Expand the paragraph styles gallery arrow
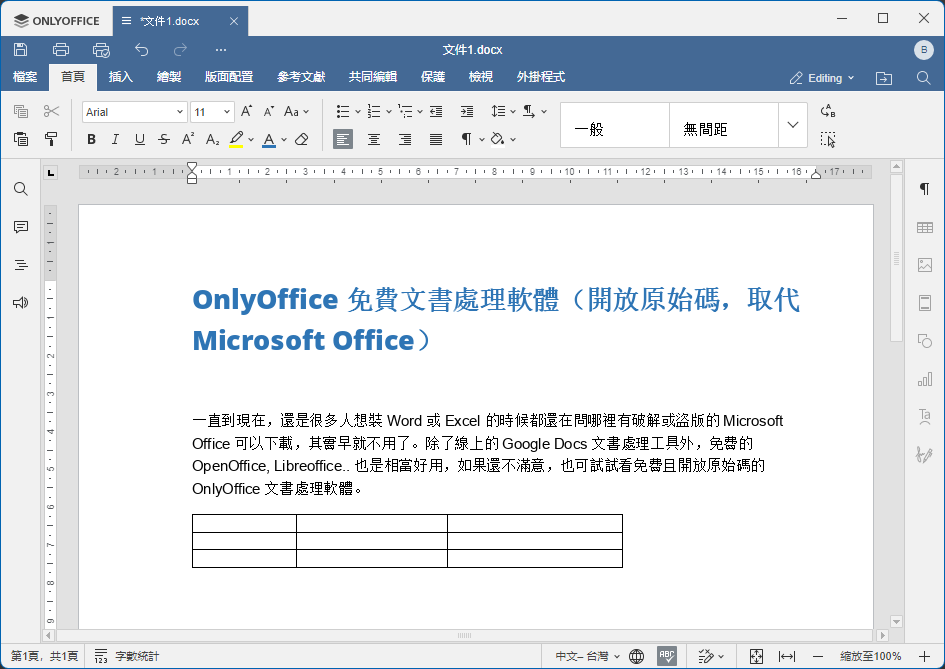The width and height of the screenshot is (945, 669). (792, 125)
